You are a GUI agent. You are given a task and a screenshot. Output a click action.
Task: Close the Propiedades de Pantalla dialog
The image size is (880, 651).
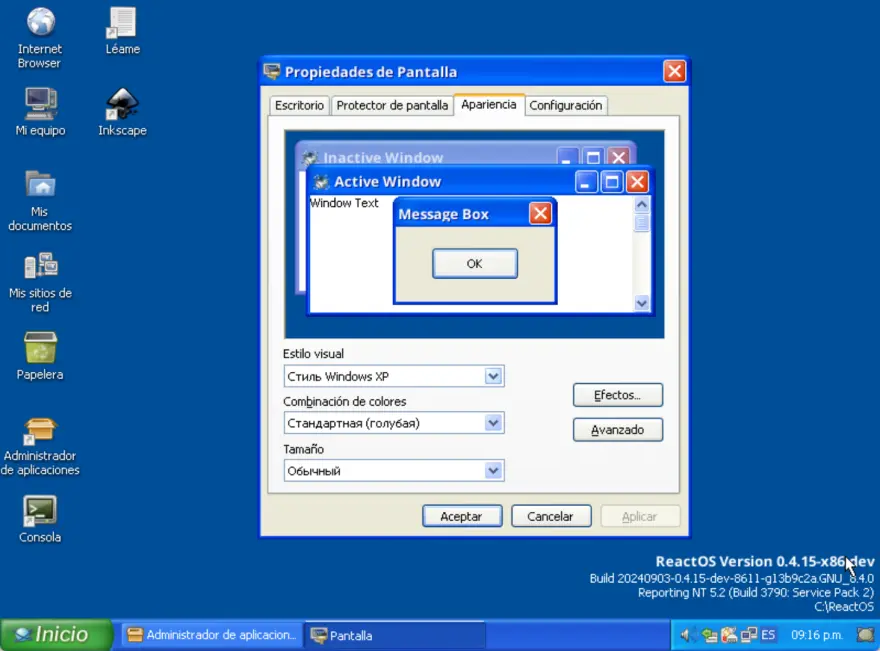pos(674,71)
